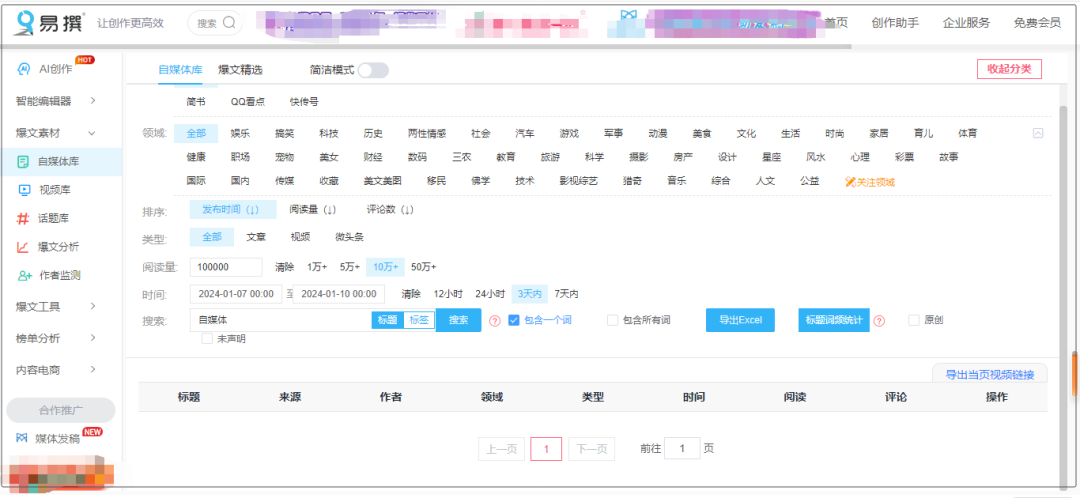Open 企业服务 in top navigation
The image size is (1080, 498).
click(966, 23)
